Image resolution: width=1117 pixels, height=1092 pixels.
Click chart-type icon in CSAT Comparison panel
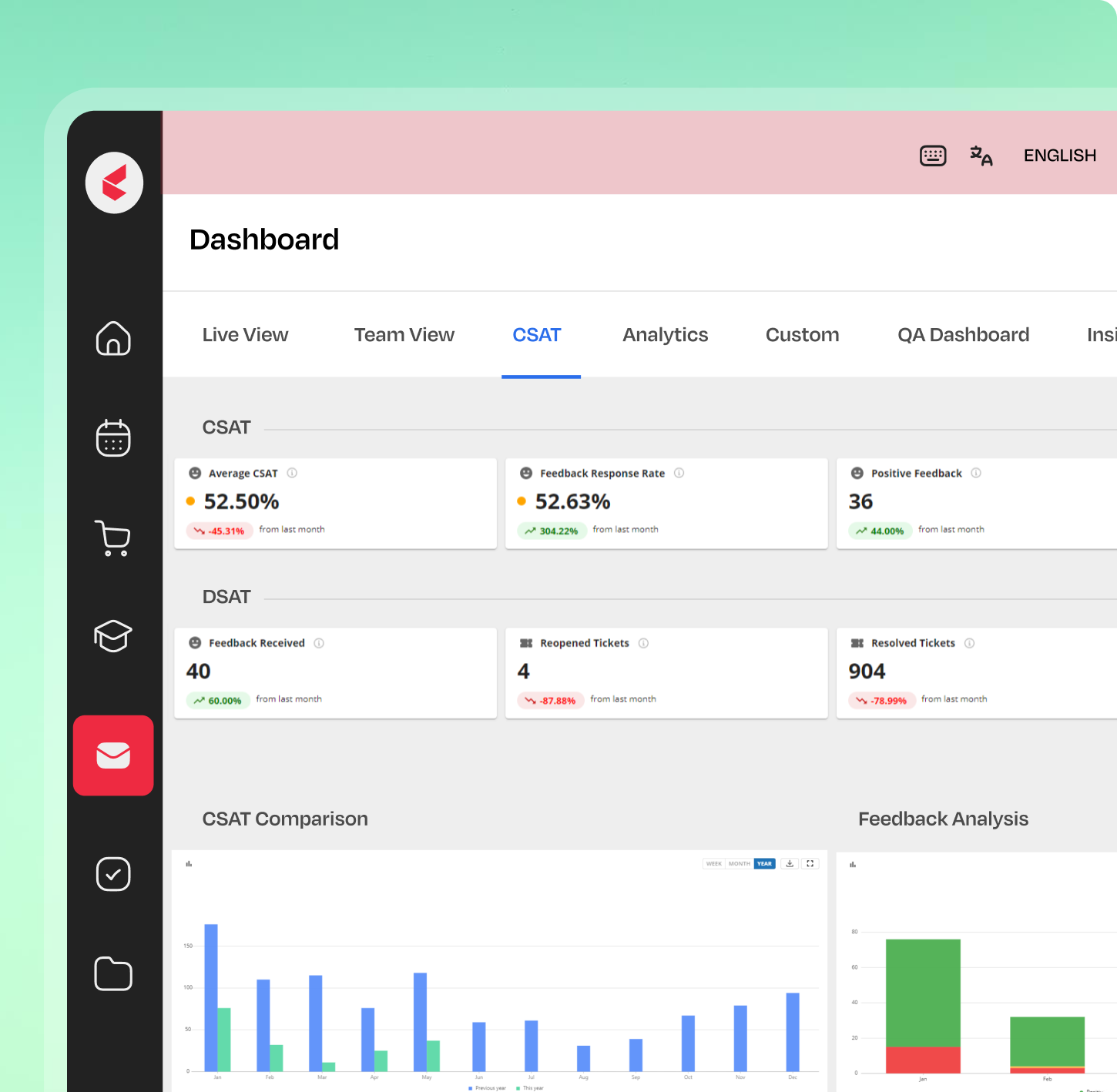pyautogui.click(x=189, y=864)
